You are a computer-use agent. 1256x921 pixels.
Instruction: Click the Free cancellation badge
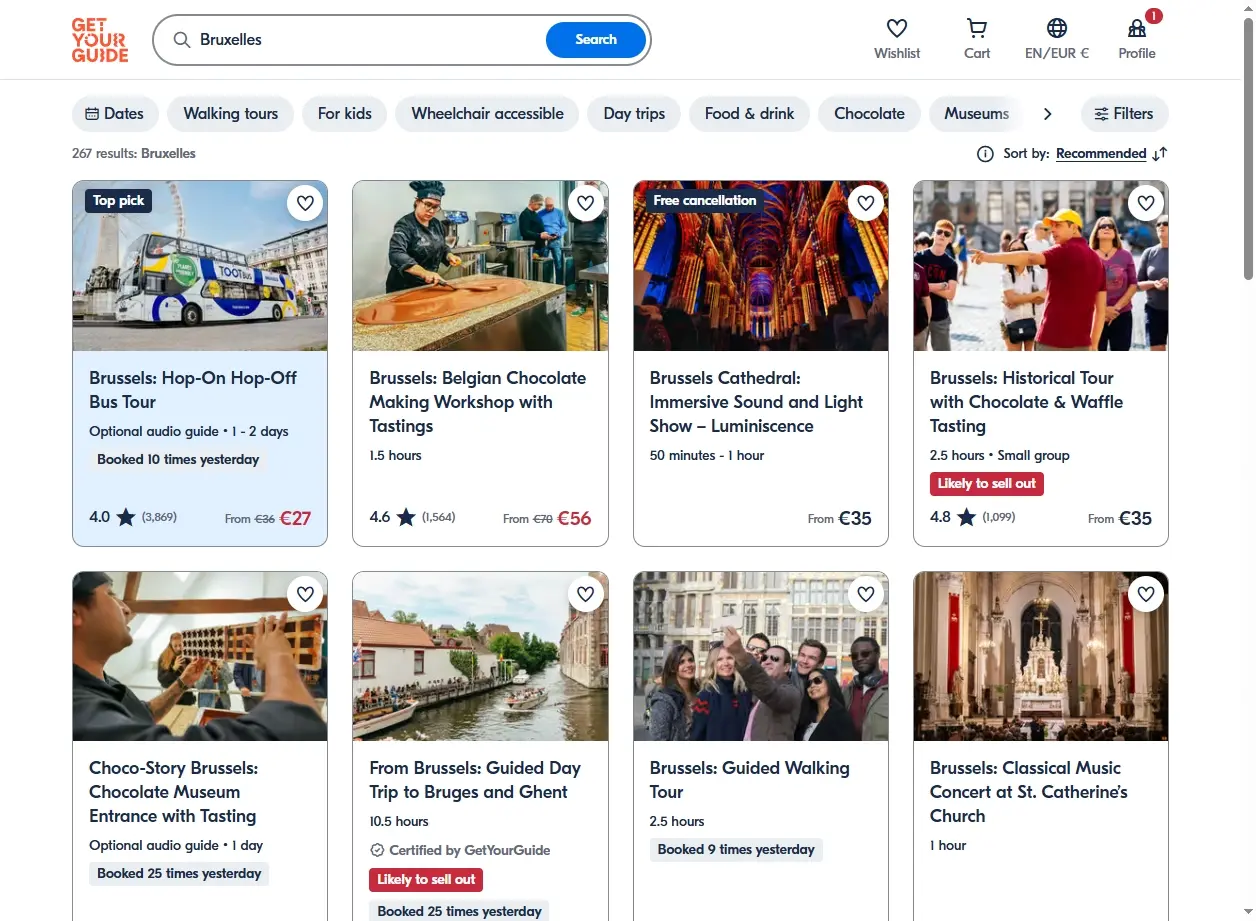pos(705,201)
